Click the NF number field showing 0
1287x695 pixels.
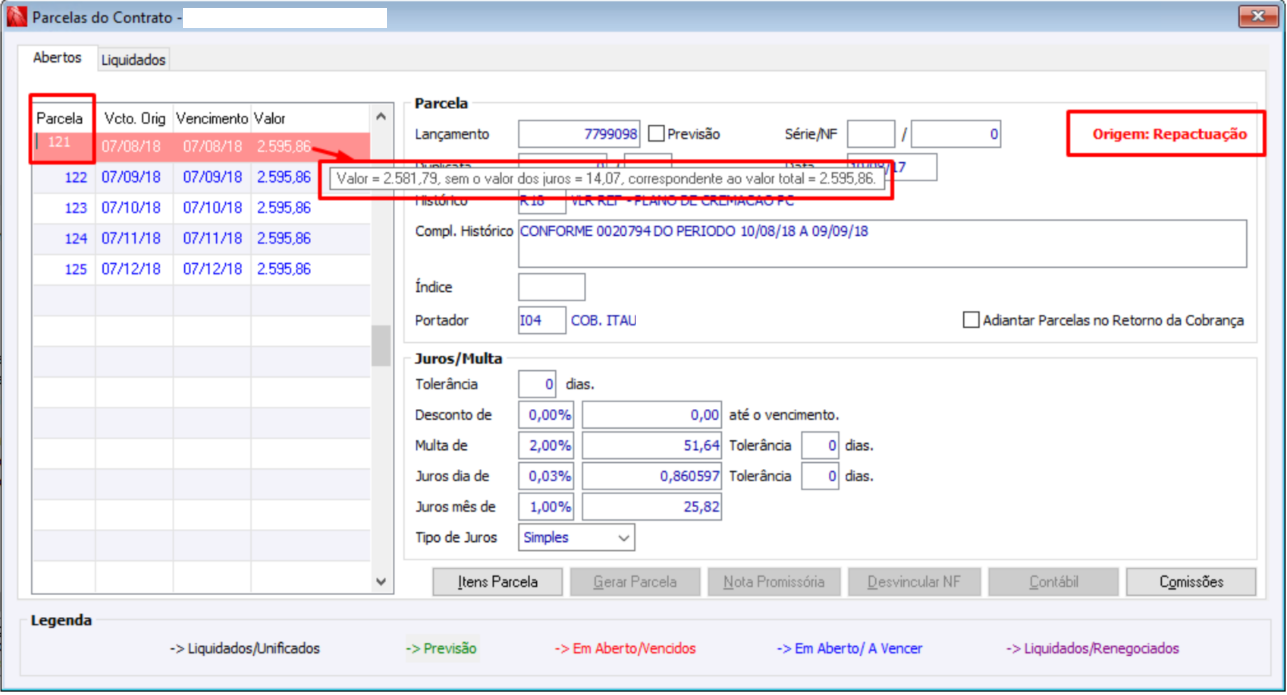coord(956,133)
